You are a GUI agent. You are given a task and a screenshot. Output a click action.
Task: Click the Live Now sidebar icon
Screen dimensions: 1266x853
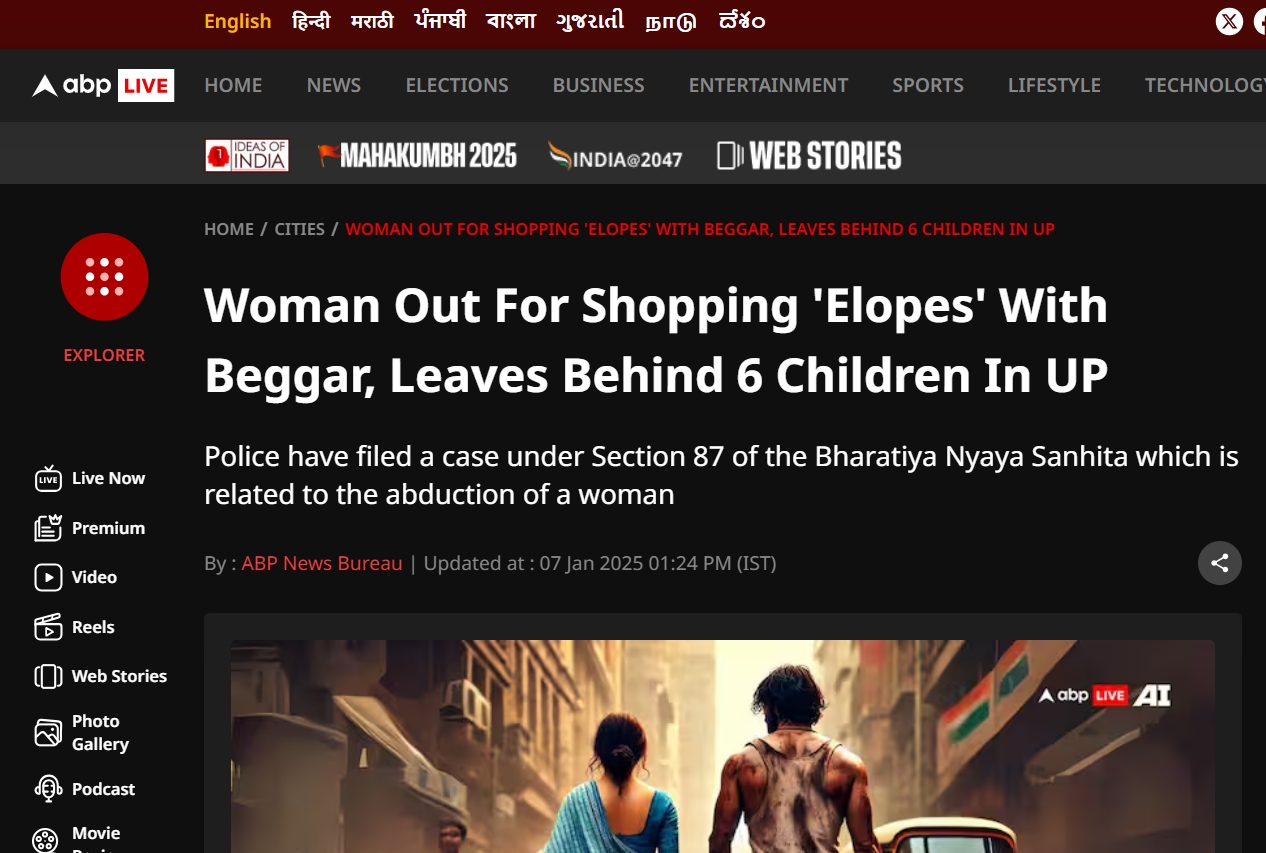48,479
